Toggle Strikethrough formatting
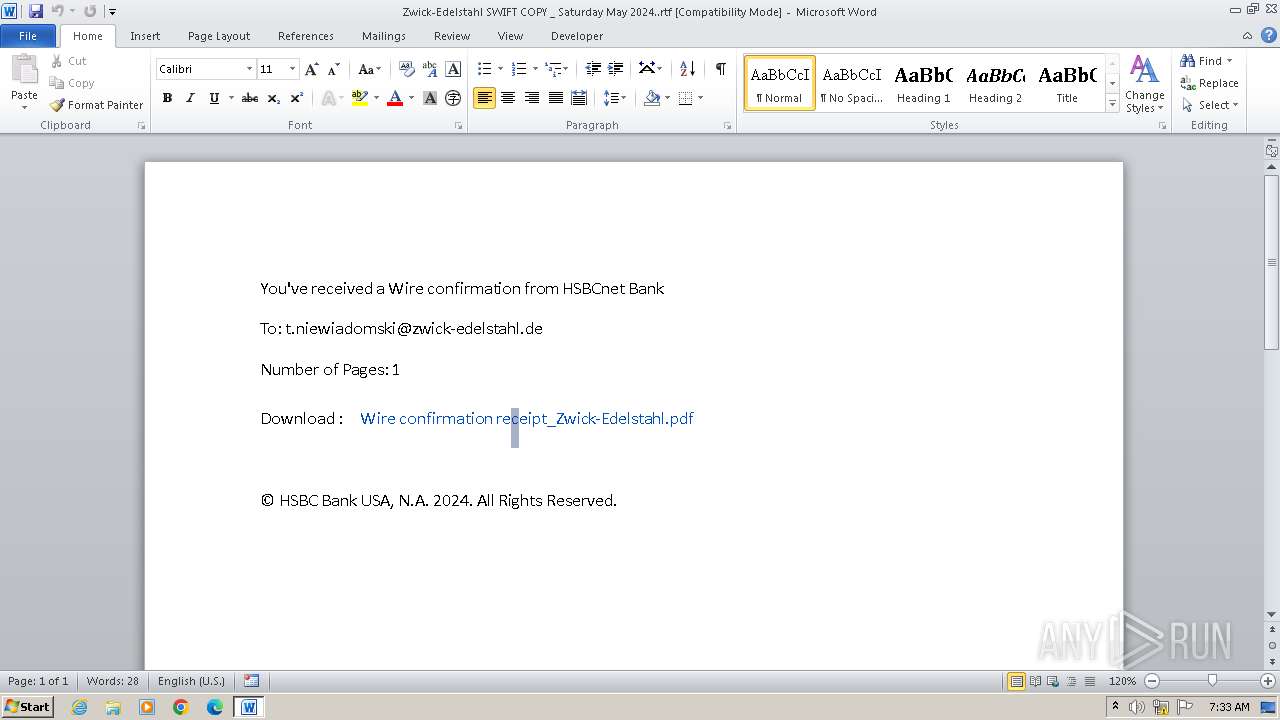 pyautogui.click(x=250, y=98)
